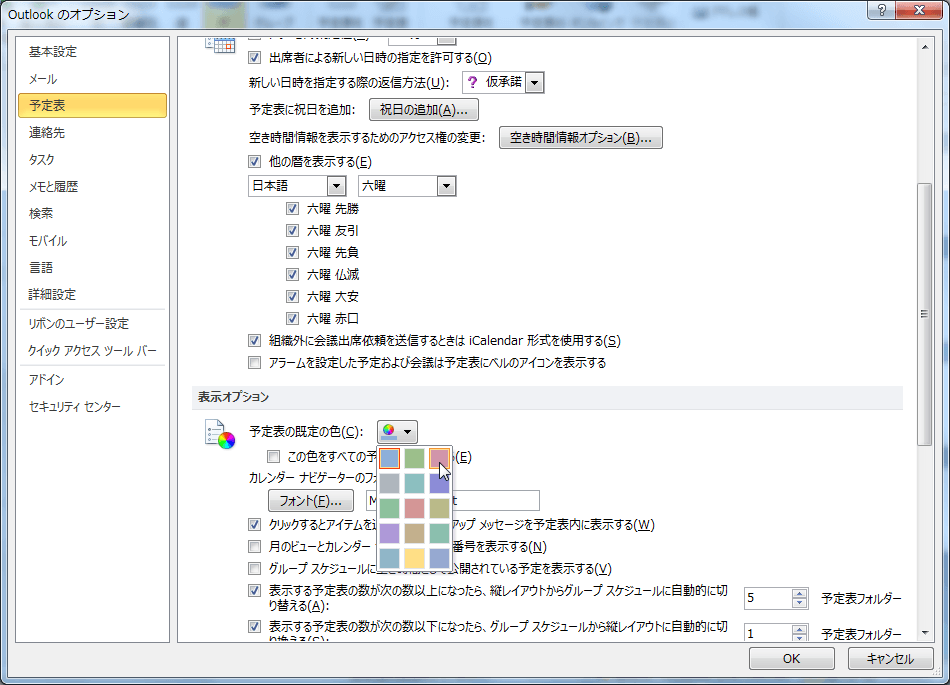The image size is (950, 685).
Task: Open 基本設定 category
Action: (x=92, y=52)
